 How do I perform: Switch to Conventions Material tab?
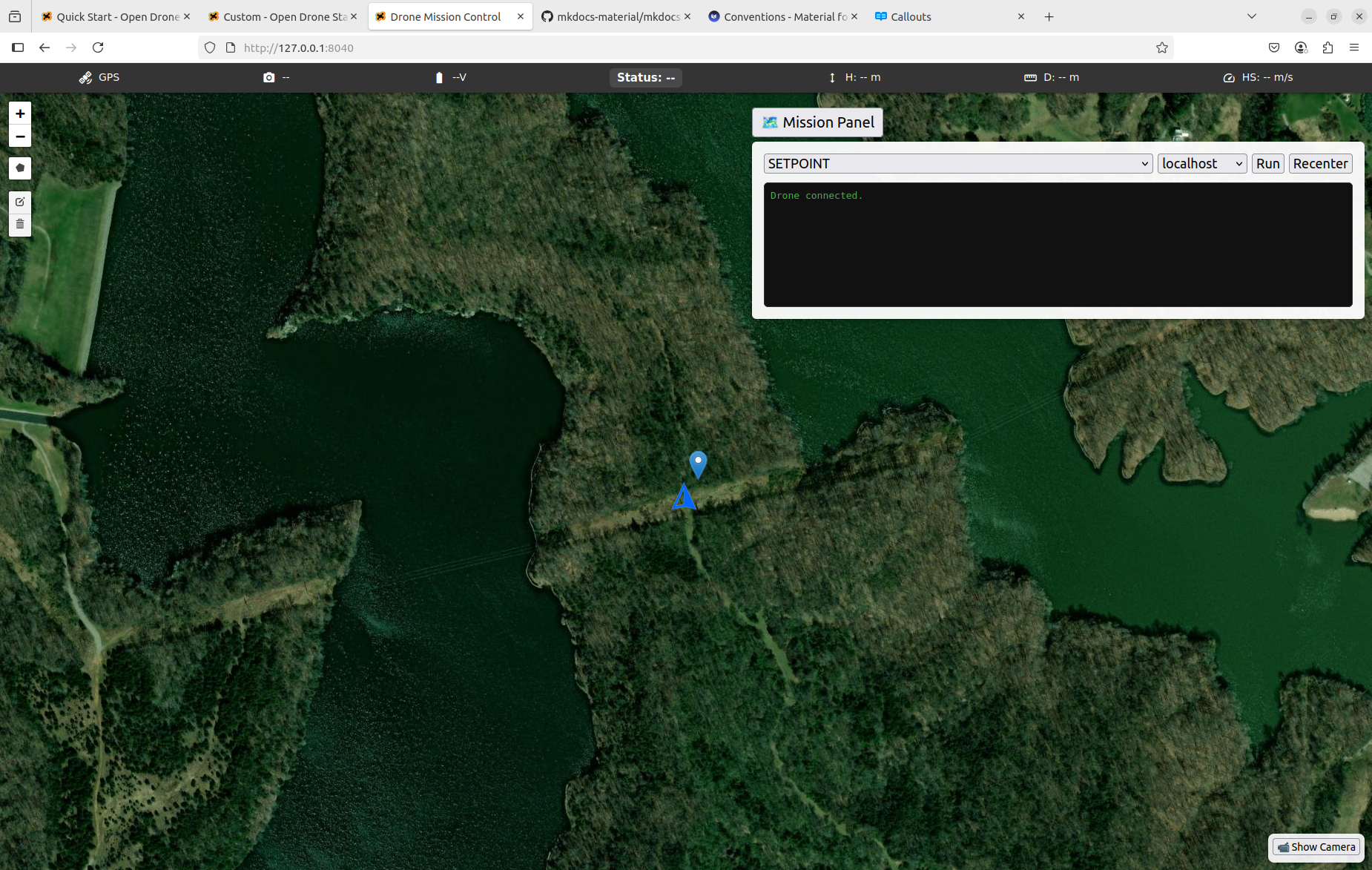pos(783,16)
